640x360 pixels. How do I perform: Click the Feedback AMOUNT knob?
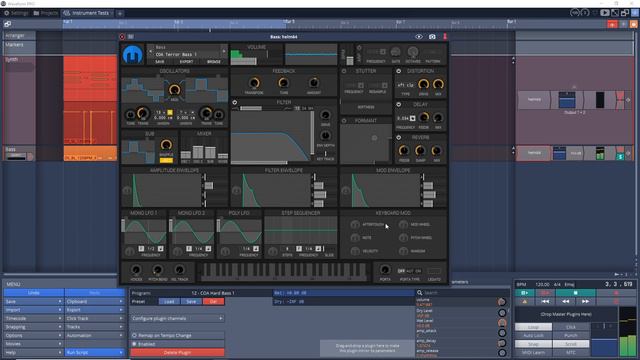pos(313,83)
